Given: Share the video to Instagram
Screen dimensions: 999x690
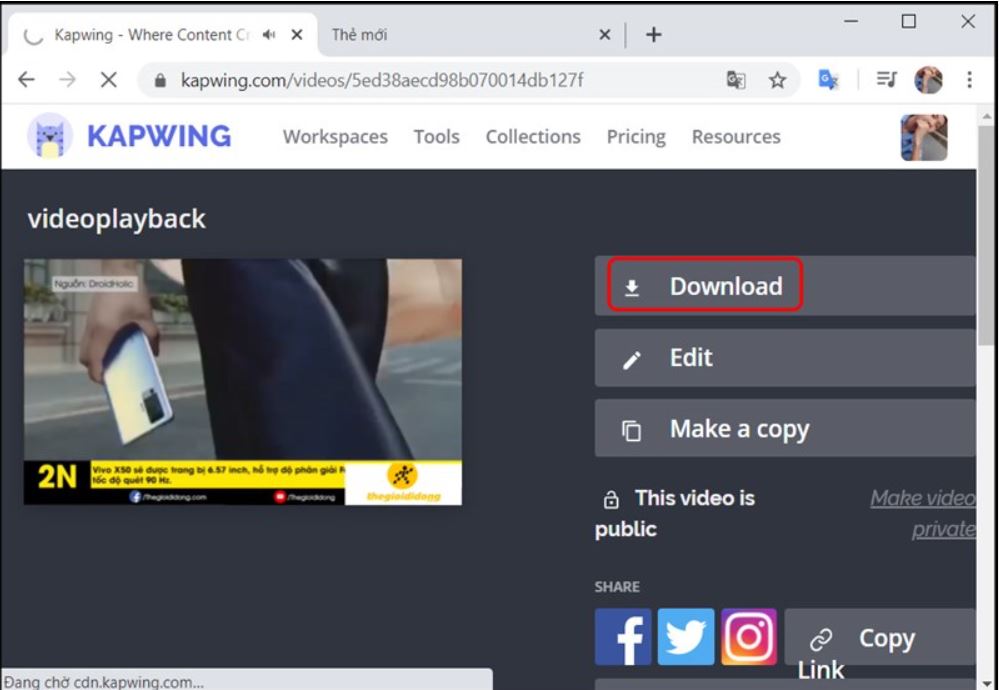Looking at the screenshot, I should (x=749, y=638).
